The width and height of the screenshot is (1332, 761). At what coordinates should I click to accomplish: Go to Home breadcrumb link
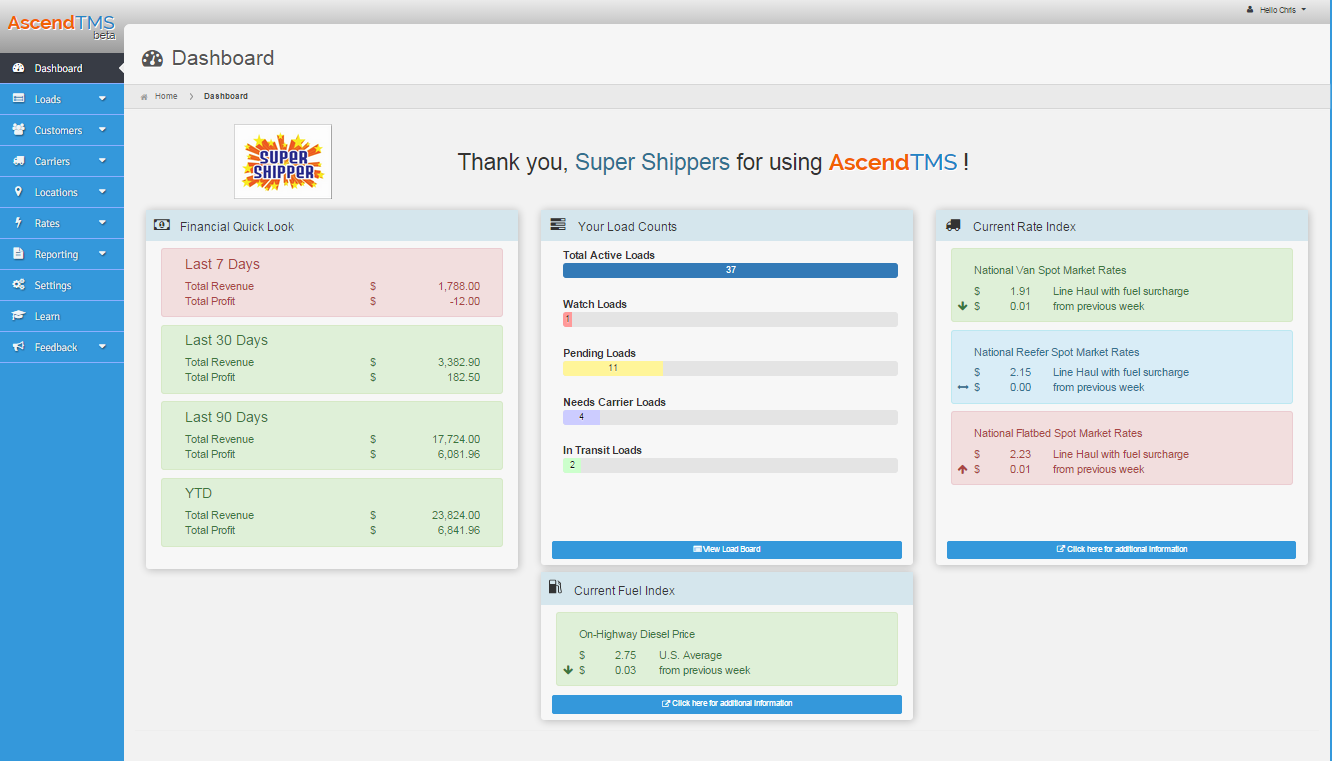coord(166,97)
